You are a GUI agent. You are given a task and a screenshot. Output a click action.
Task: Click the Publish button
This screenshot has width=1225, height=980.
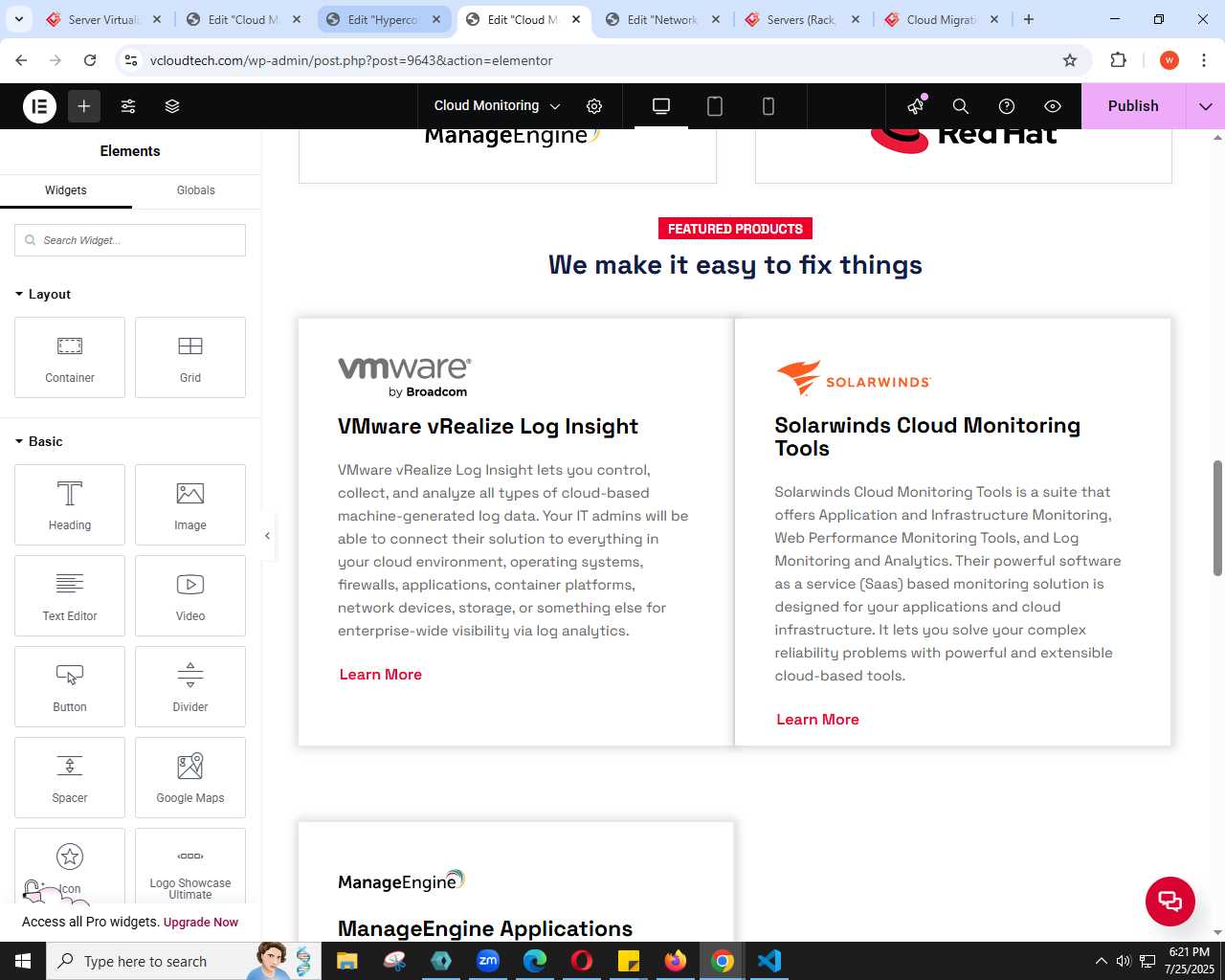click(1133, 106)
